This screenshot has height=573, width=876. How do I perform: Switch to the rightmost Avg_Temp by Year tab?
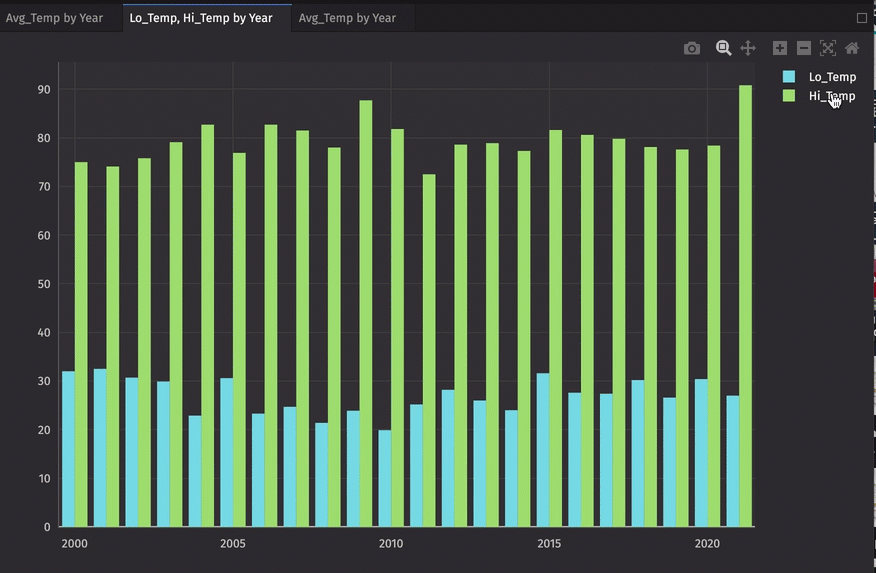(x=347, y=18)
